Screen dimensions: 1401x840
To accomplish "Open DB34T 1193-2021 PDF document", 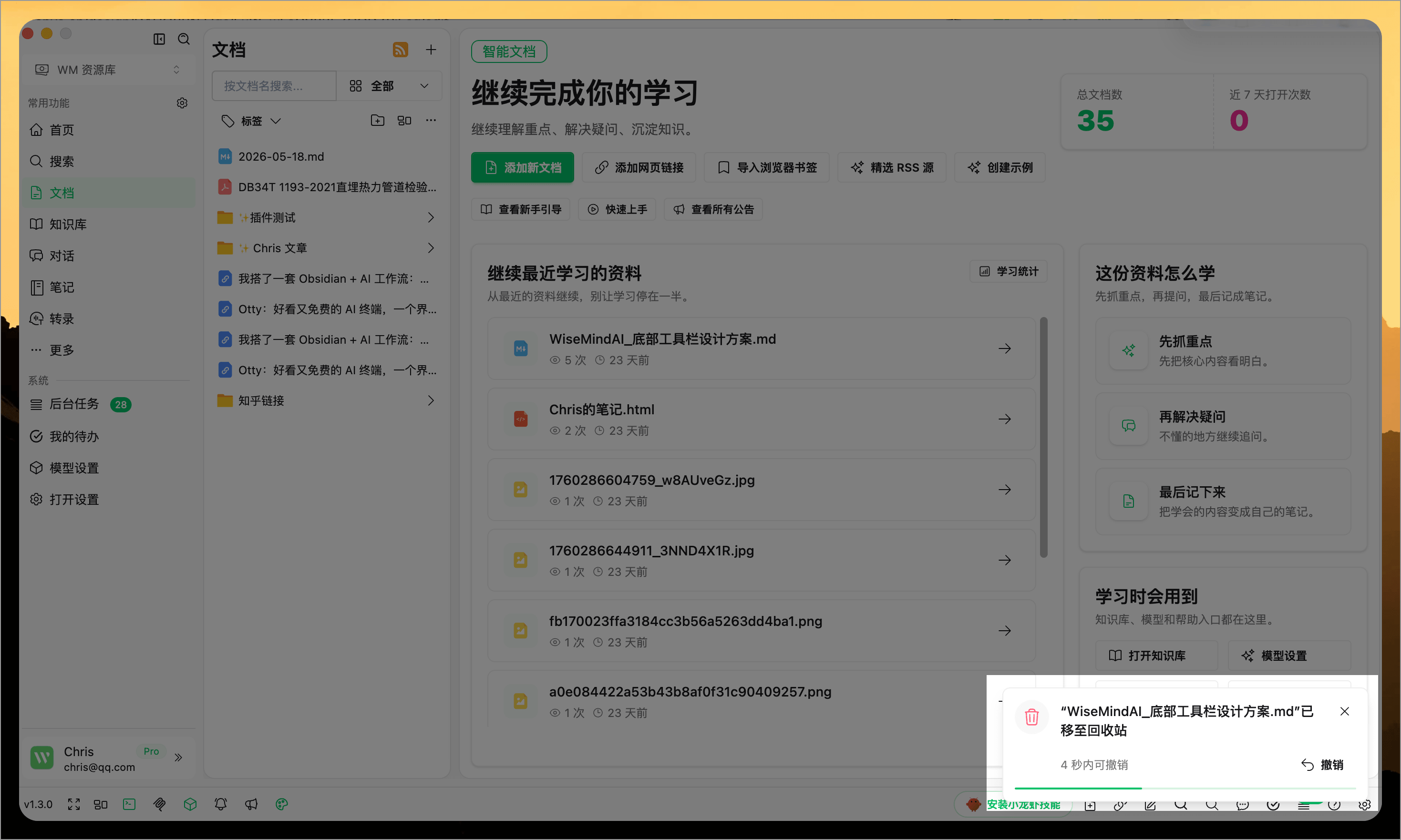I will click(x=327, y=187).
